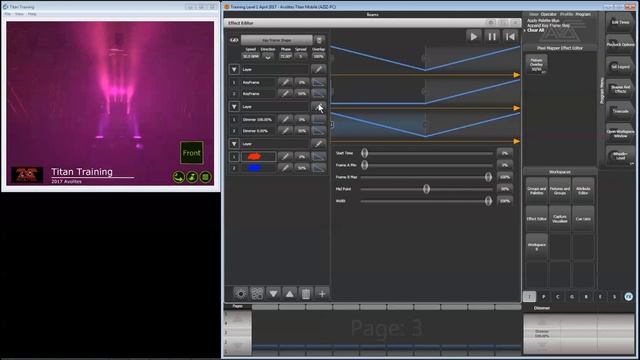Open curve selector for Dimmer 0% keyframe
Screen dimensions: 640x360
[318, 131]
